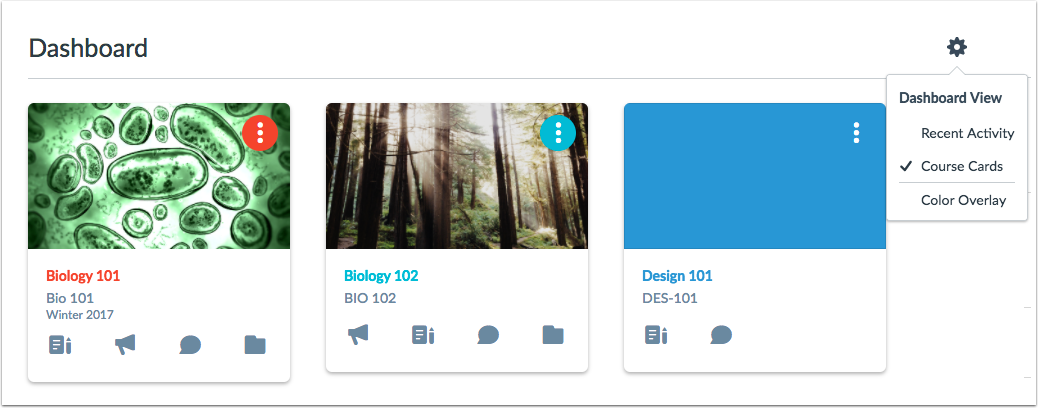Open Design 101 assignments icon

click(x=656, y=335)
